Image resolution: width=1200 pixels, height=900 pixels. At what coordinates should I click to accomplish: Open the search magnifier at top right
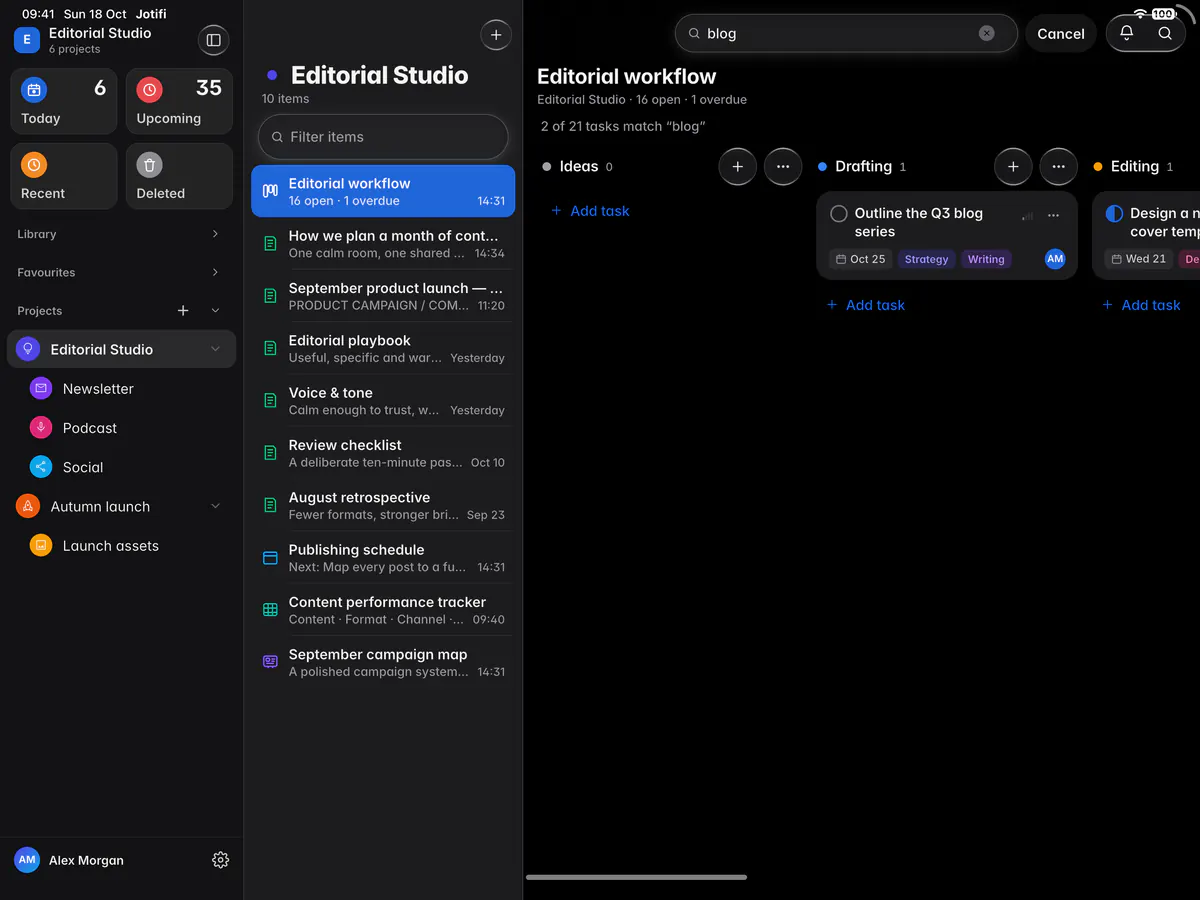click(1165, 33)
